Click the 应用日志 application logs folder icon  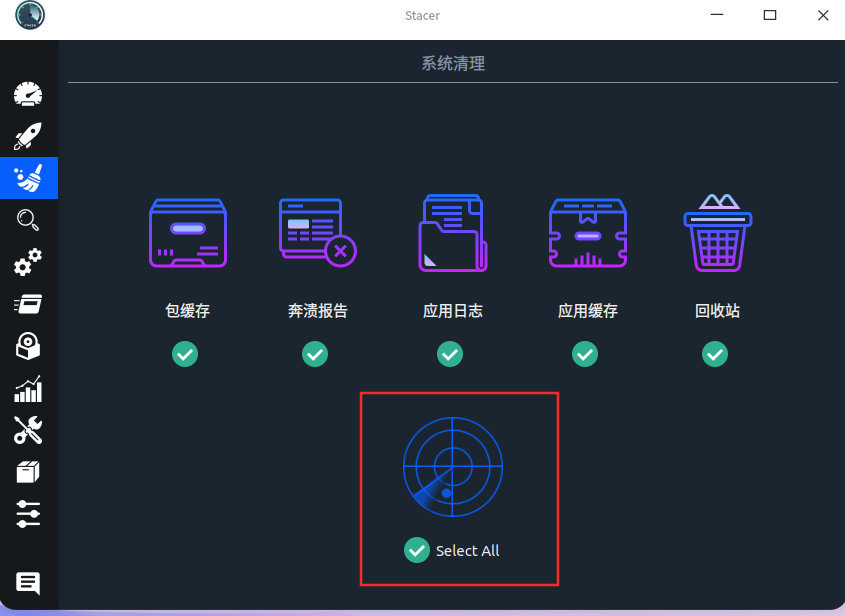pos(453,233)
